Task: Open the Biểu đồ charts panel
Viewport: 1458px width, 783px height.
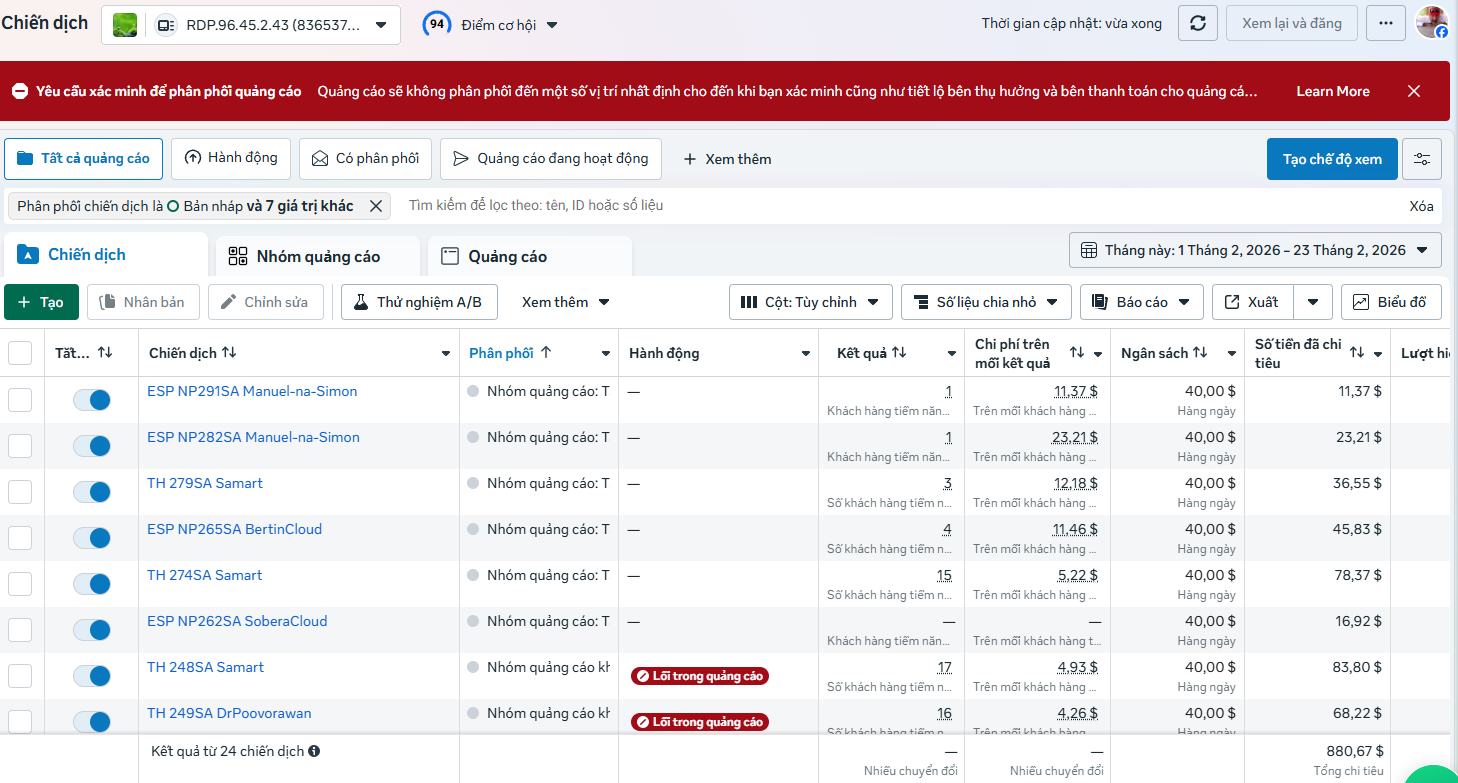Action: click(x=1391, y=302)
